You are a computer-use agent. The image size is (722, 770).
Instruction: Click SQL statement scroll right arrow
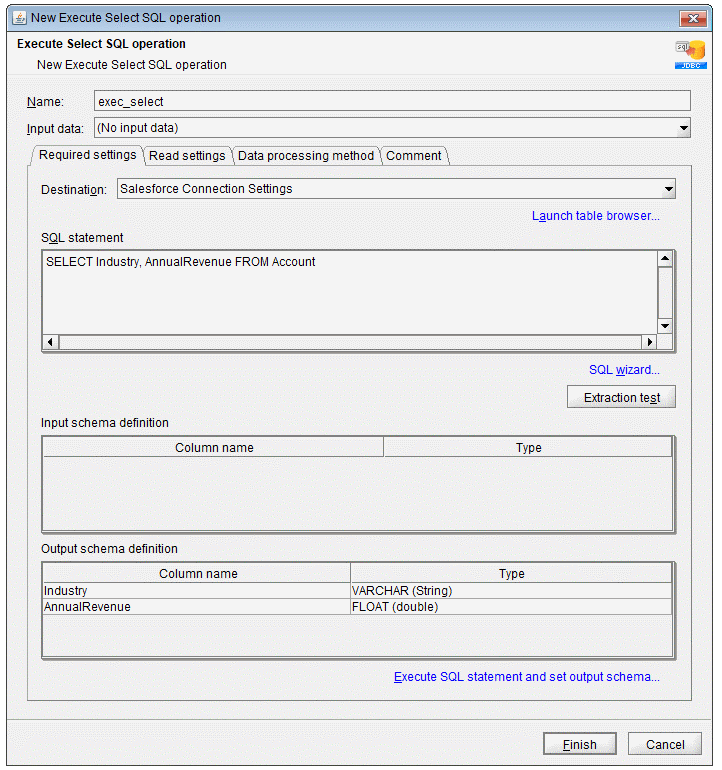(x=648, y=342)
